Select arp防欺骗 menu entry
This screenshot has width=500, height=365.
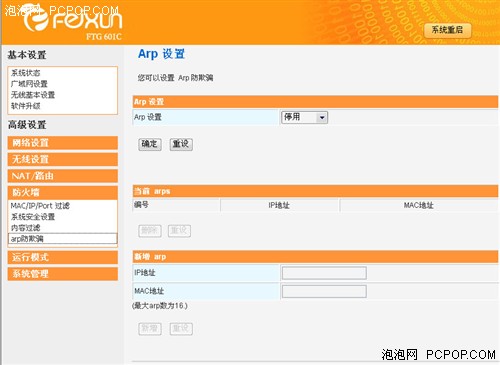pyautogui.click(x=63, y=239)
